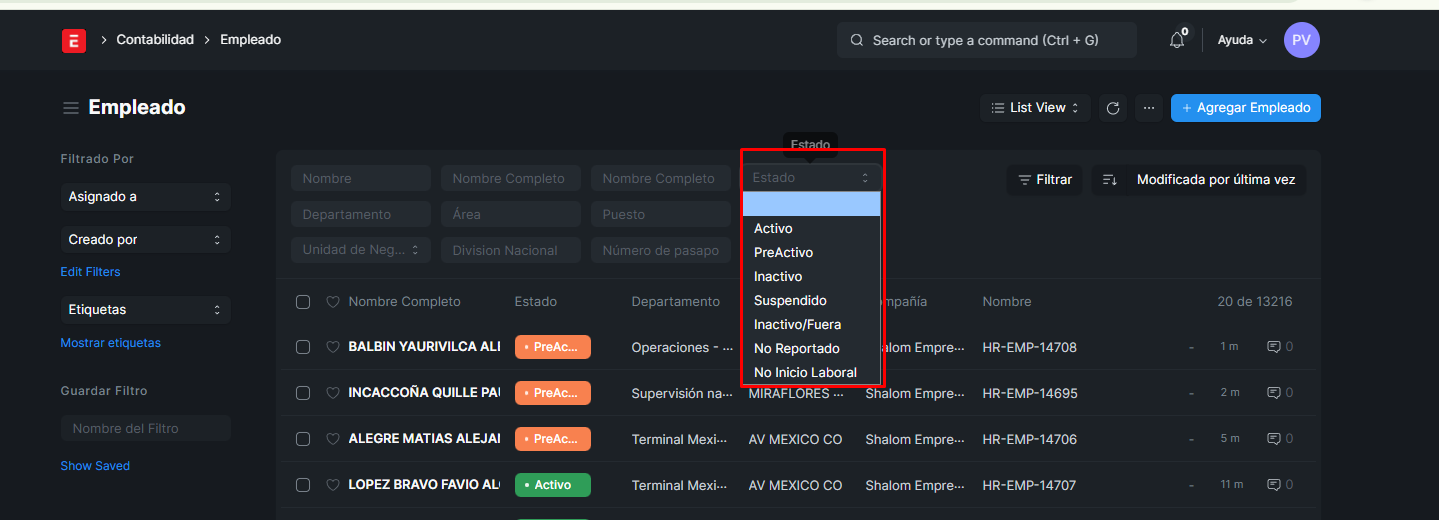Expand the Etiquetas sidebar dropdown
Image resolution: width=1439 pixels, height=520 pixels.
click(x=145, y=310)
